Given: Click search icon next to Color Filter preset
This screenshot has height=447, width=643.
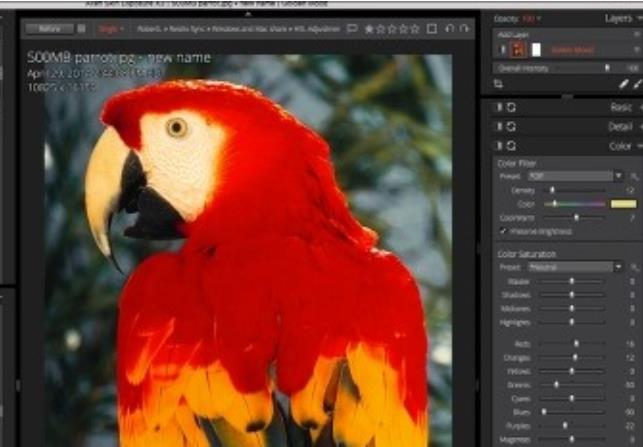Looking at the screenshot, I should click(634, 176).
